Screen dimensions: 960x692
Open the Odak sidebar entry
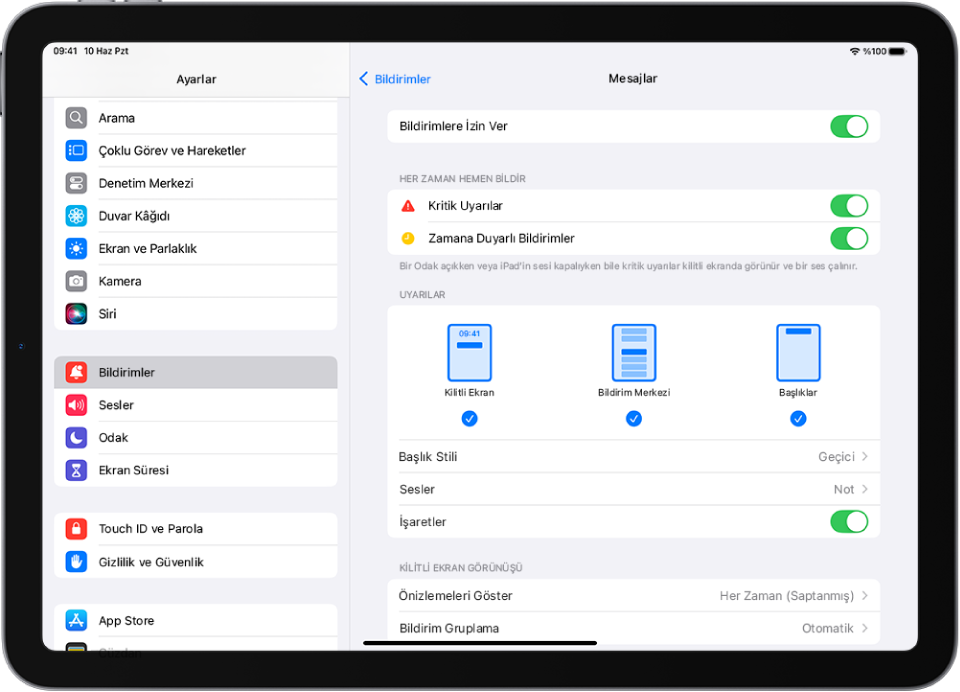click(195, 437)
